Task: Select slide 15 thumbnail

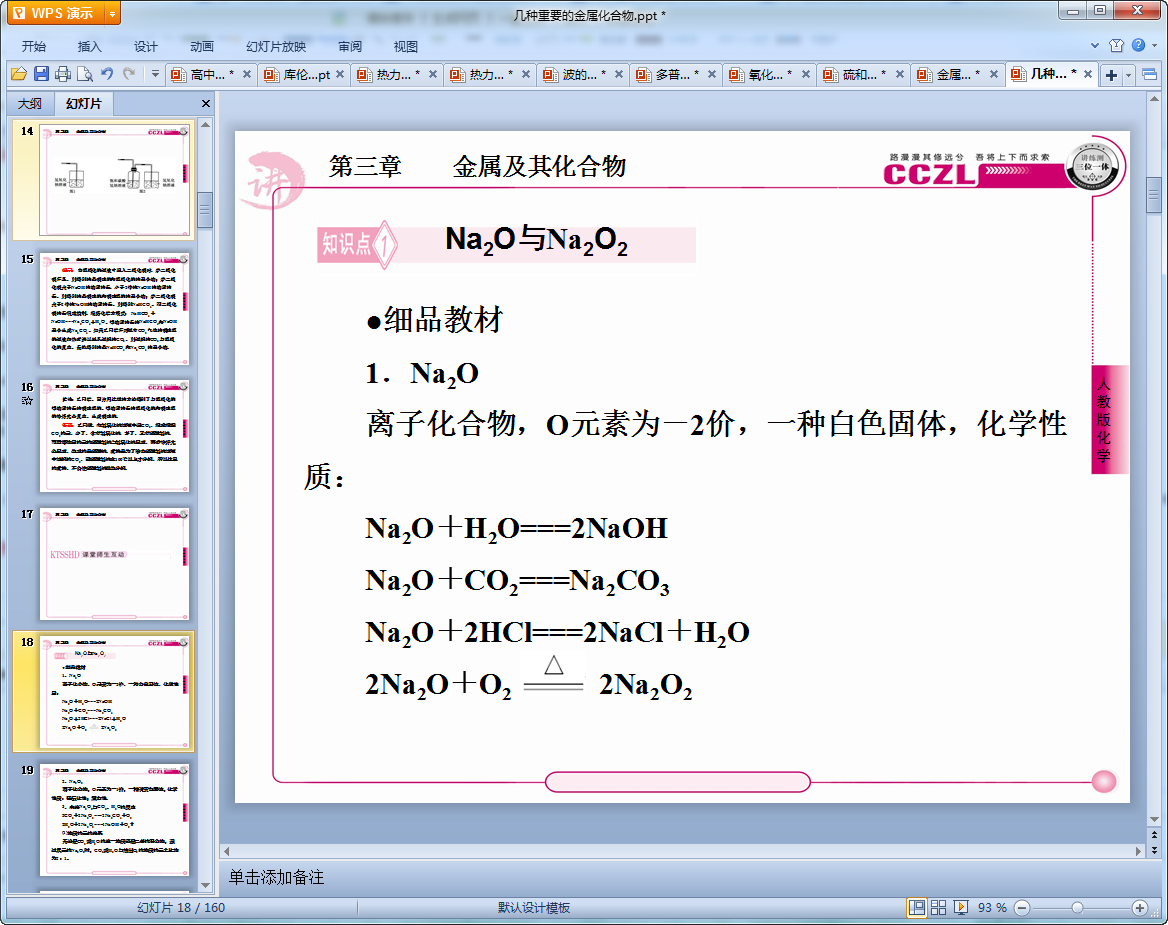Action: 114,308
